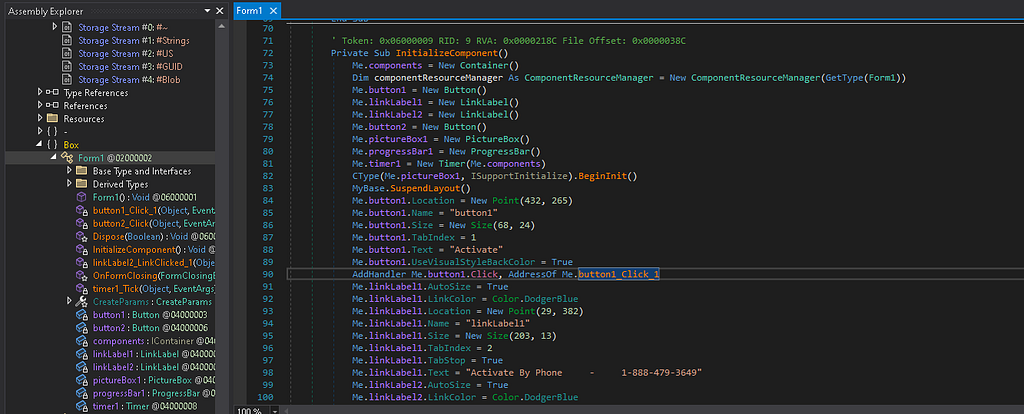Click the button1 : Button field icon

(82, 315)
